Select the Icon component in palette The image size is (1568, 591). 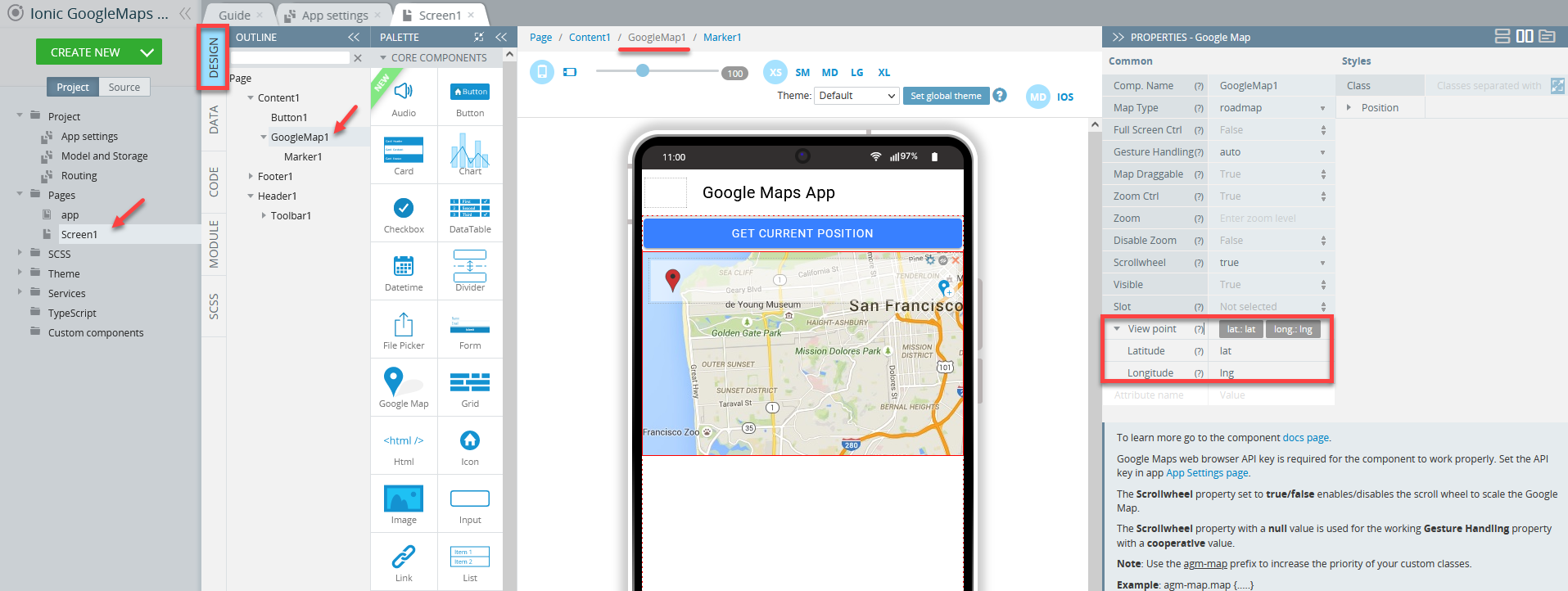[x=470, y=445]
